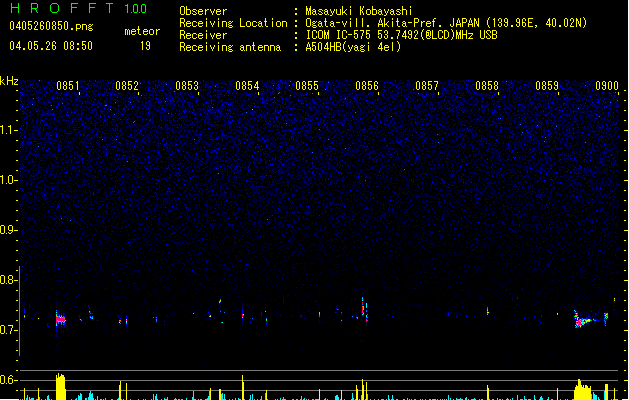Viewport: 629px width, 400px height.
Task: Click the 0.6 kHz axis label
Action: pyautogui.click(x=8, y=380)
